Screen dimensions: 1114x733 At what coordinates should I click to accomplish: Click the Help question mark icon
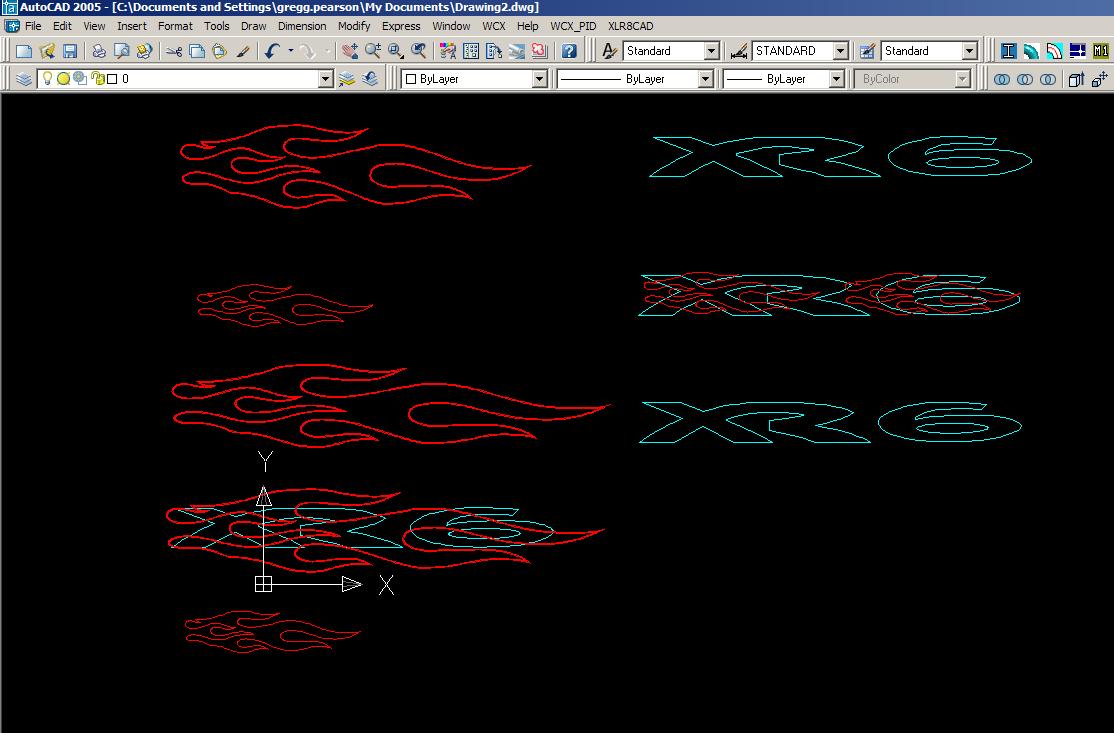[x=568, y=51]
